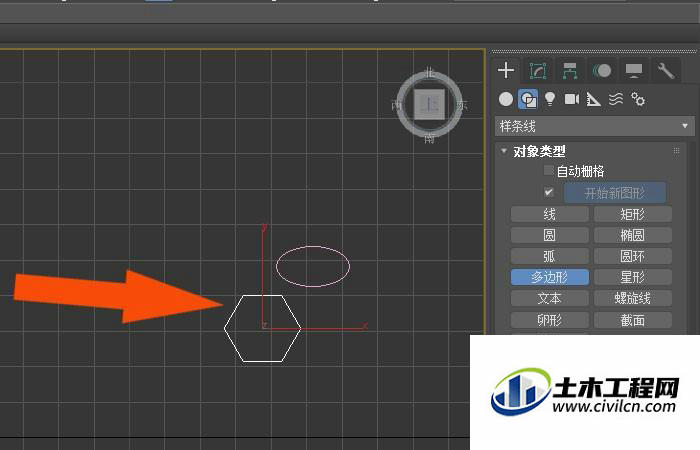Open the Create panel plus tab
Image resolution: width=700 pixels, height=450 pixels.
506,71
